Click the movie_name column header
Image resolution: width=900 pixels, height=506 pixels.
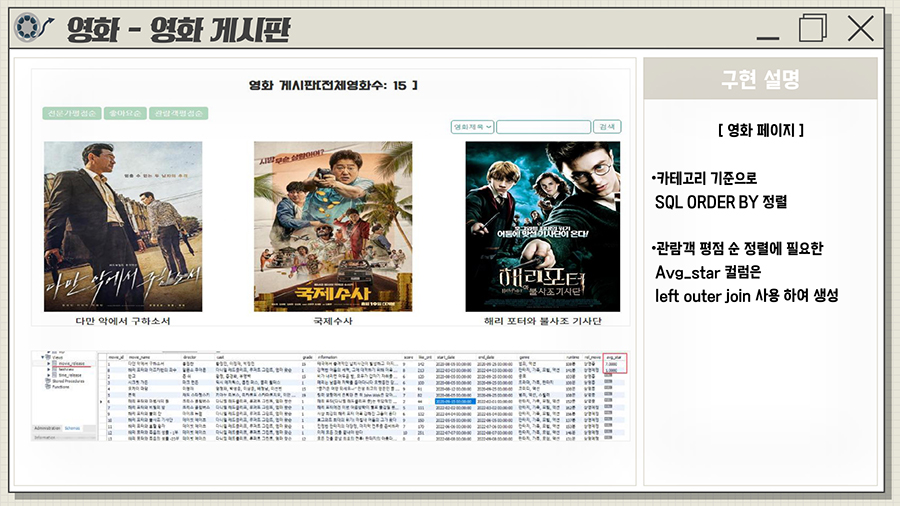(x=139, y=357)
